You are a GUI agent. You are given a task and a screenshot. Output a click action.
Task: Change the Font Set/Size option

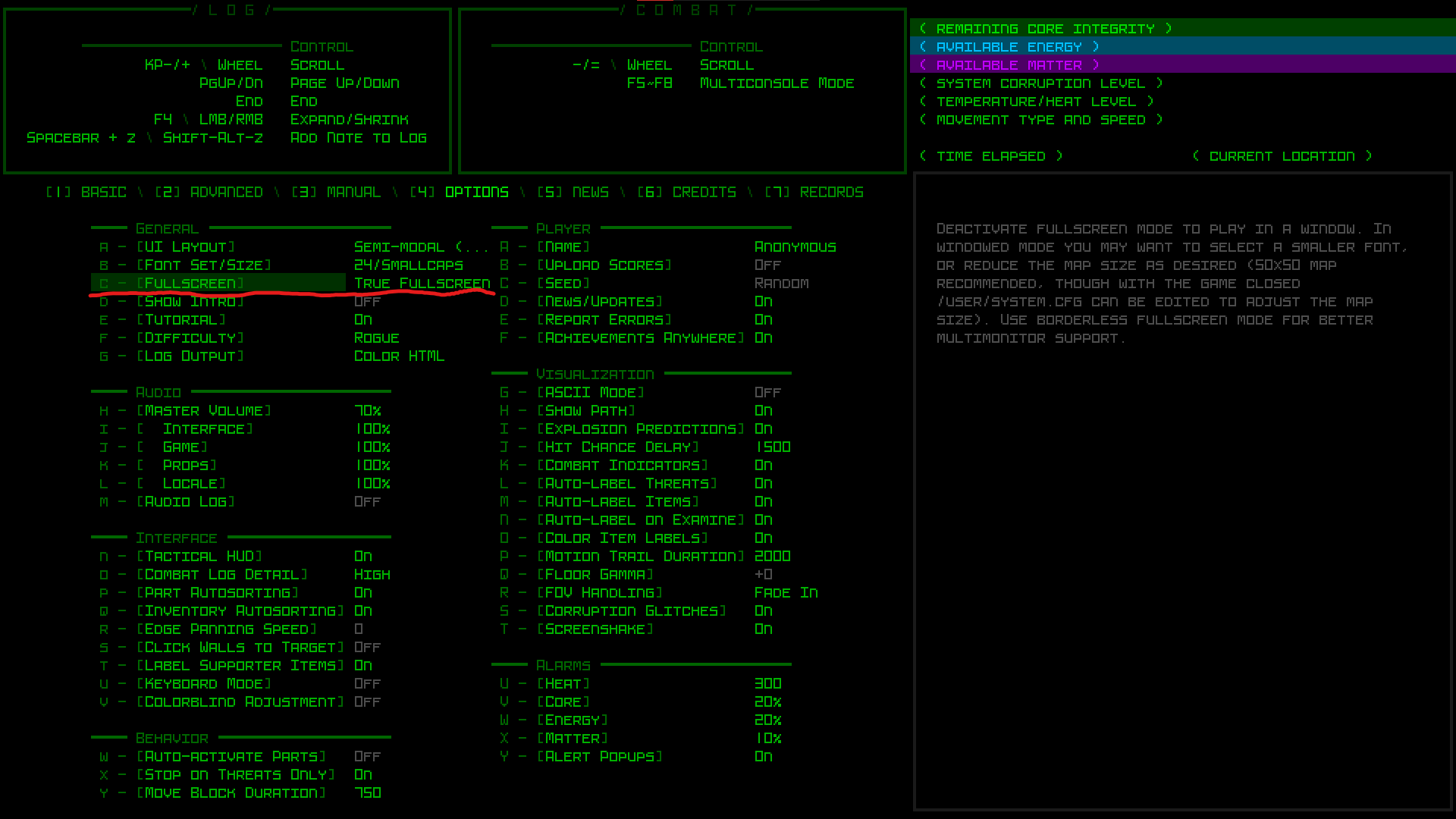[203, 265]
